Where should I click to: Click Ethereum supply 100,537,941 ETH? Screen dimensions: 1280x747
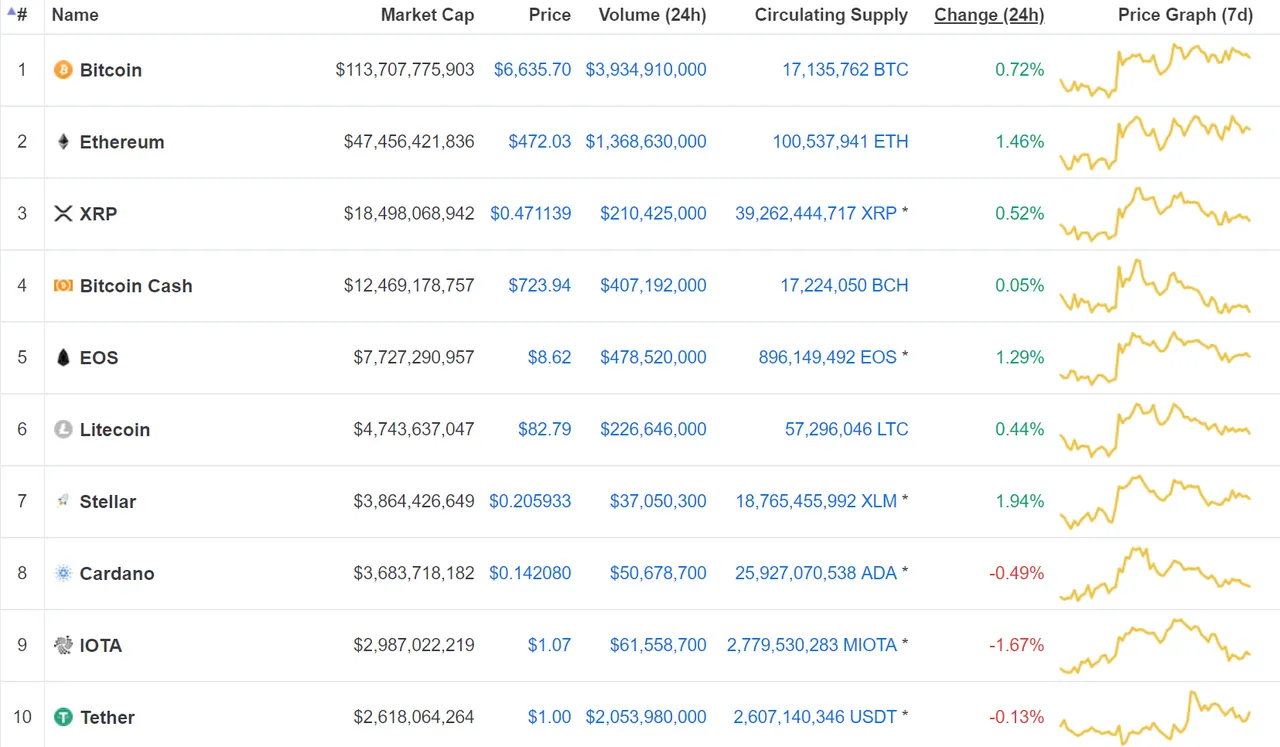click(x=841, y=142)
